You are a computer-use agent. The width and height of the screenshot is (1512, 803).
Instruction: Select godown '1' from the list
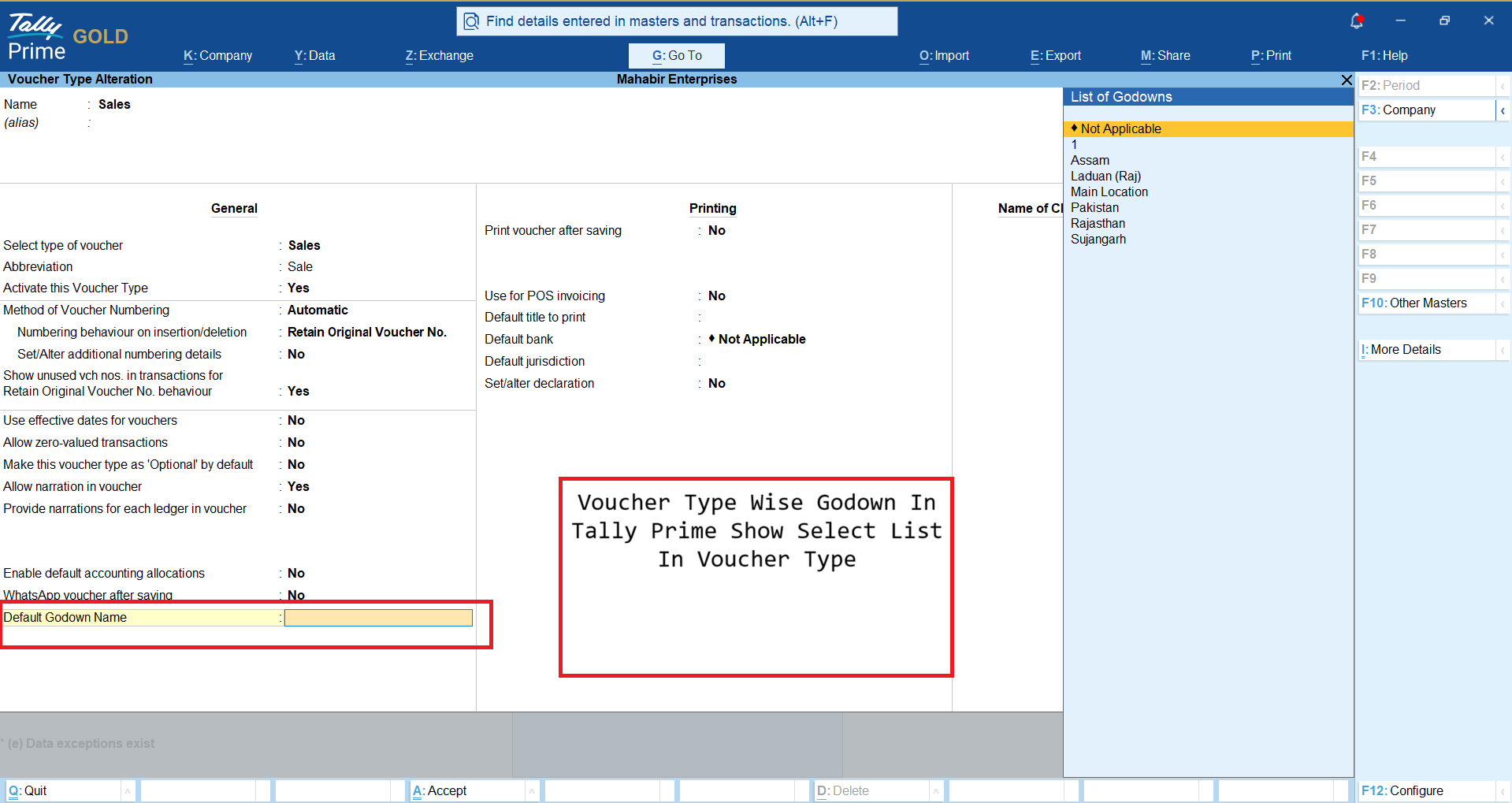pos(1208,144)
